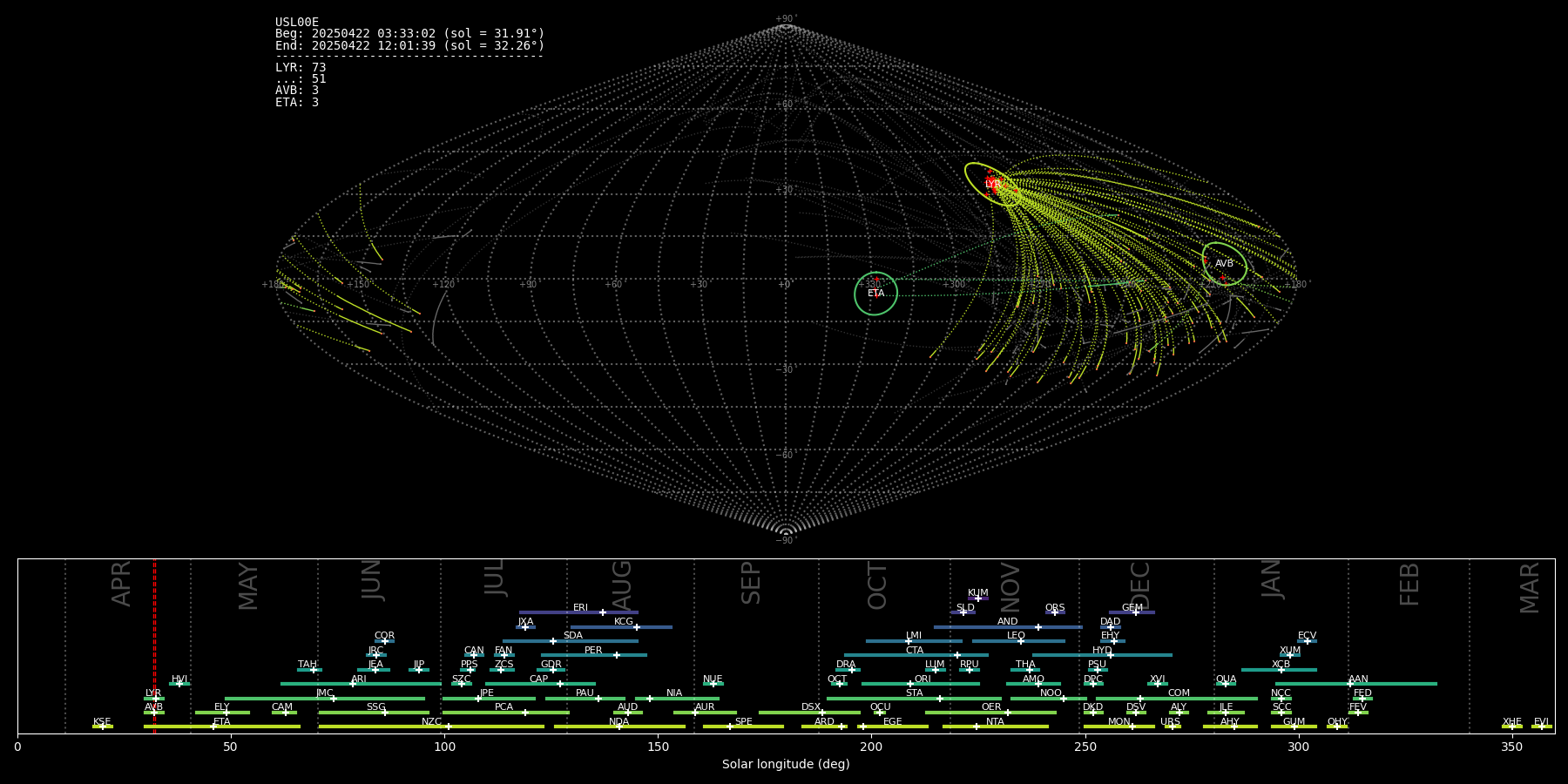Click the PER shower bar on the timeline

click(594, 655)
